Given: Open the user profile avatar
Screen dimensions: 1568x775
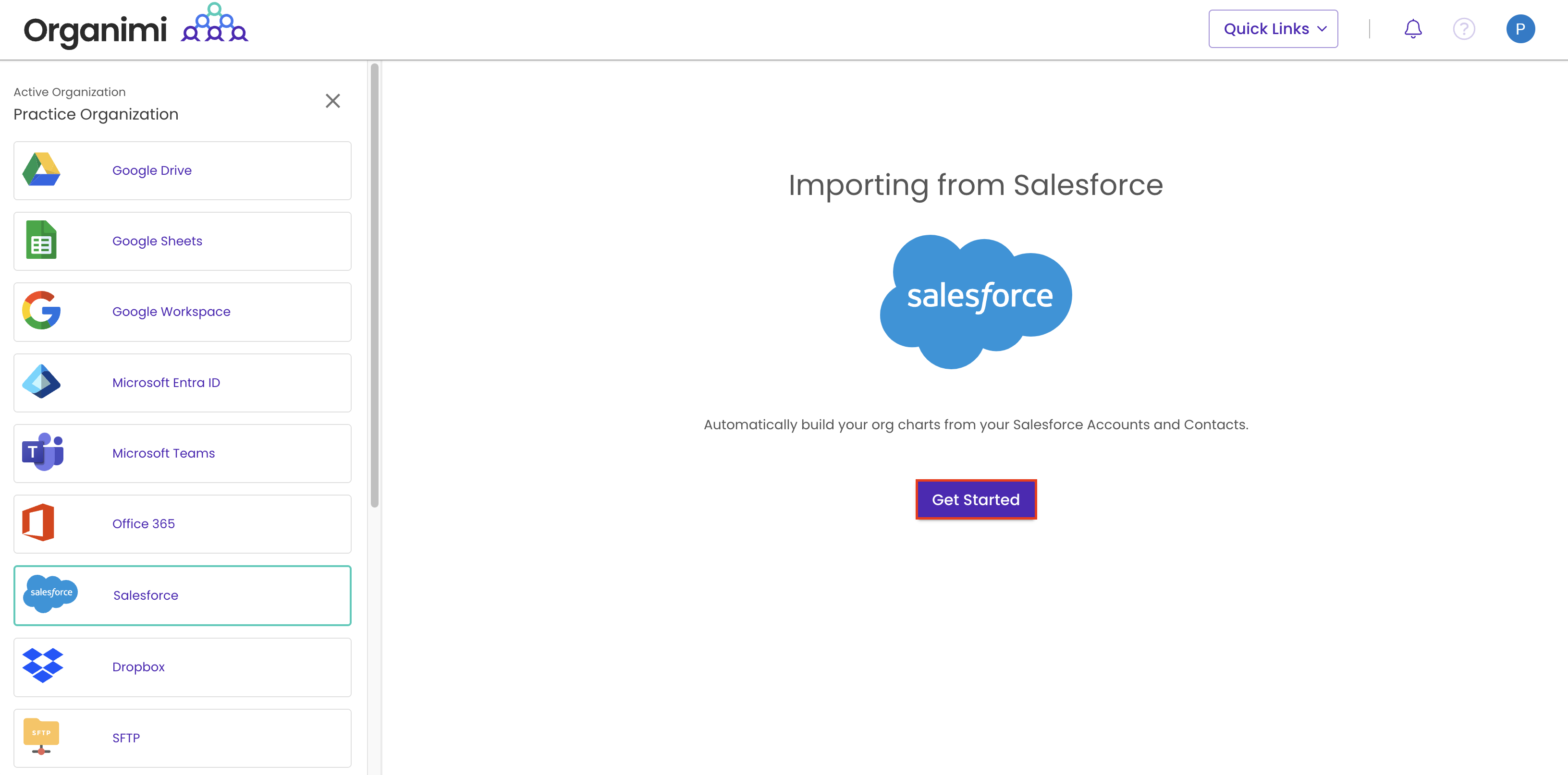Looking at the screenshot, I should [x=1520, y=29].
